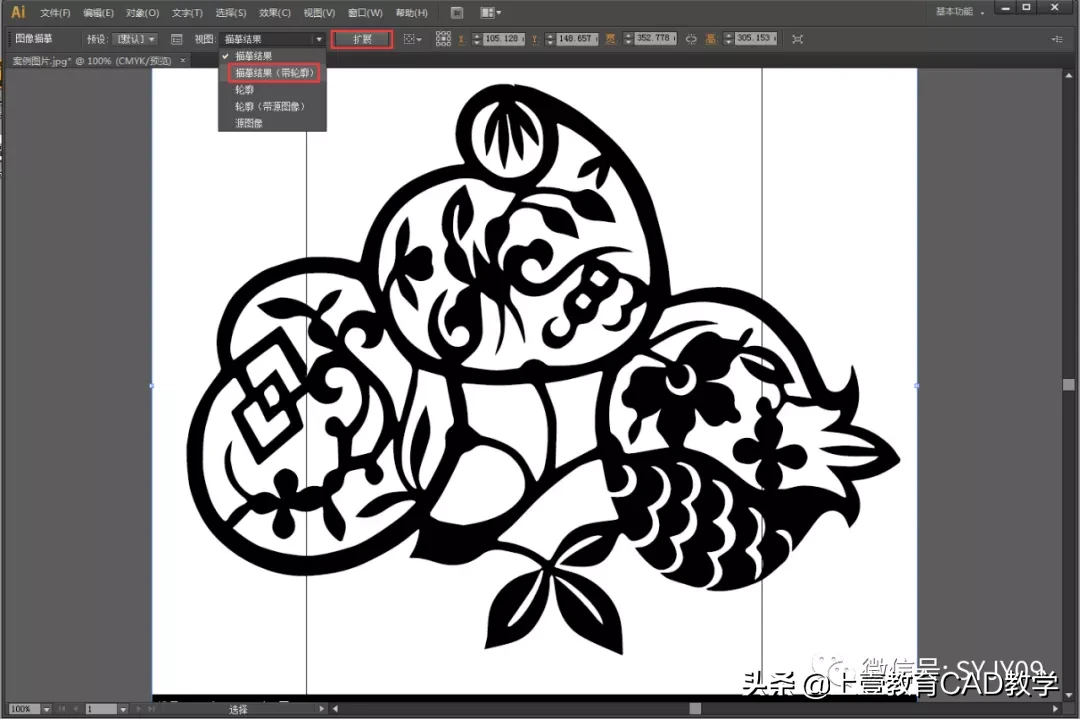This screenshot has height=719, width=1080.
Task: Click the Ai application logo
Action: (x=19, y=12)
